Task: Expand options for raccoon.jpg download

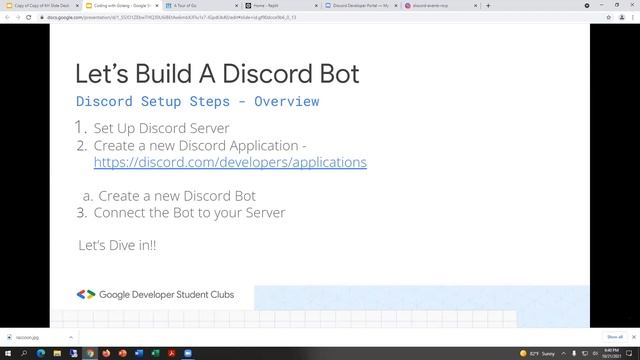Action: coord(71,338)
